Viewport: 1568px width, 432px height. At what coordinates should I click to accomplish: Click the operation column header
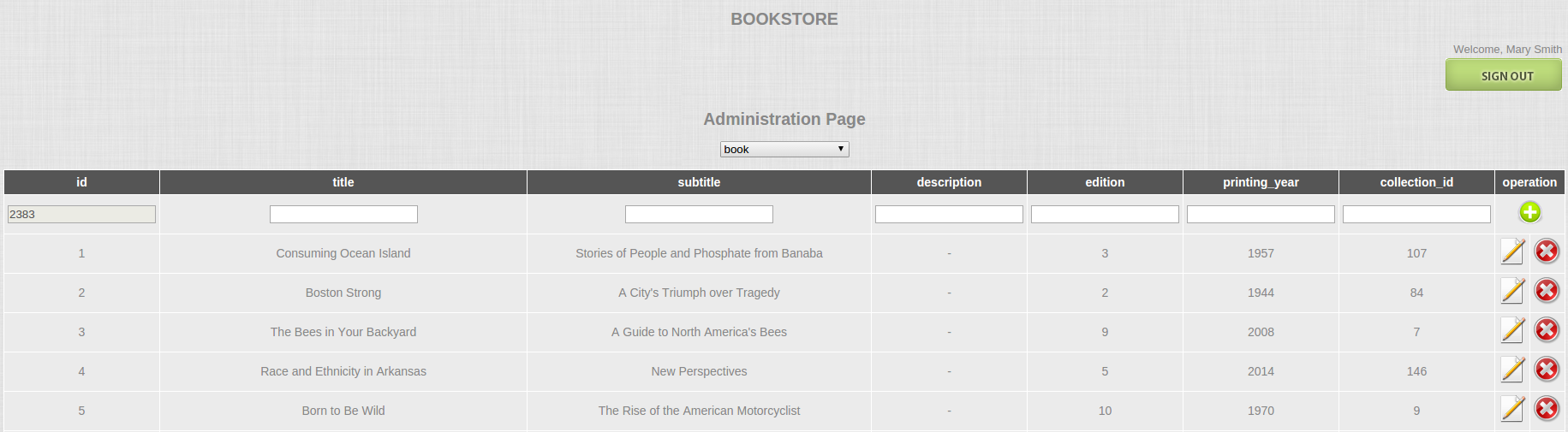tap(1529, 182)
